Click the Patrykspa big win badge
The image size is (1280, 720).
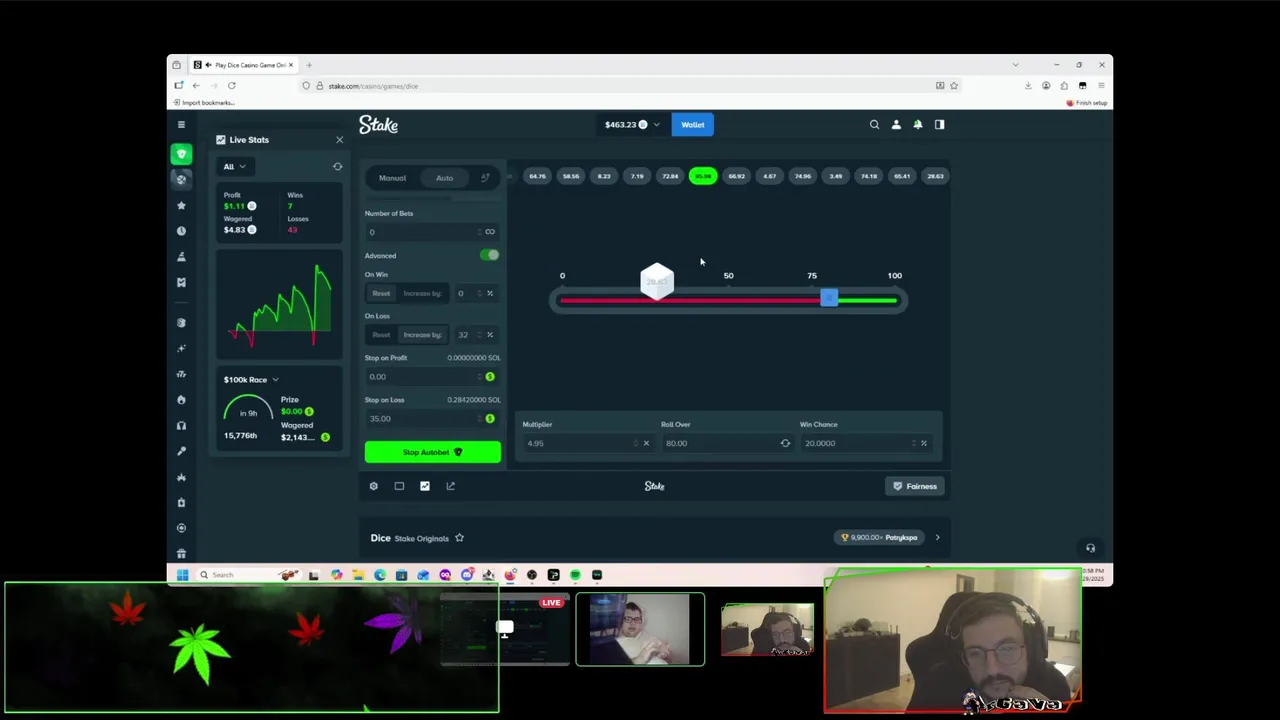coord(880,538)
